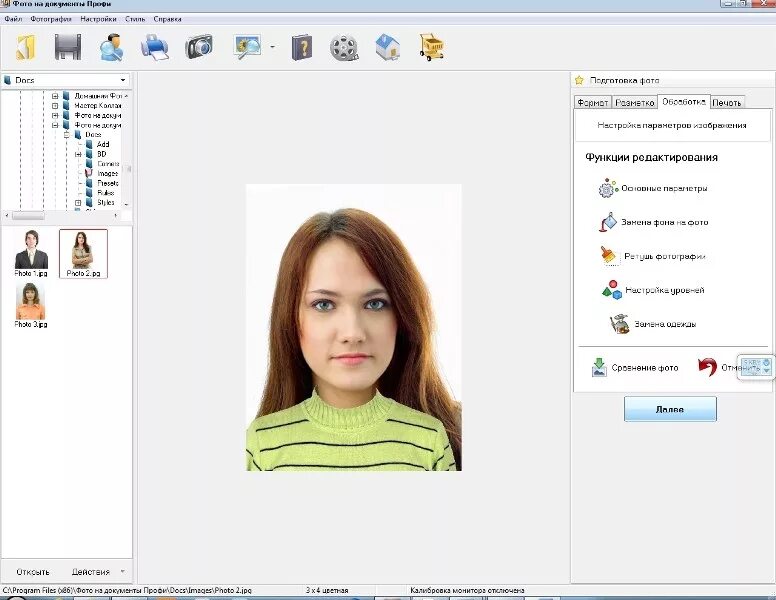
Task: Click the printer toolbar icon
Action: (155, 48)
